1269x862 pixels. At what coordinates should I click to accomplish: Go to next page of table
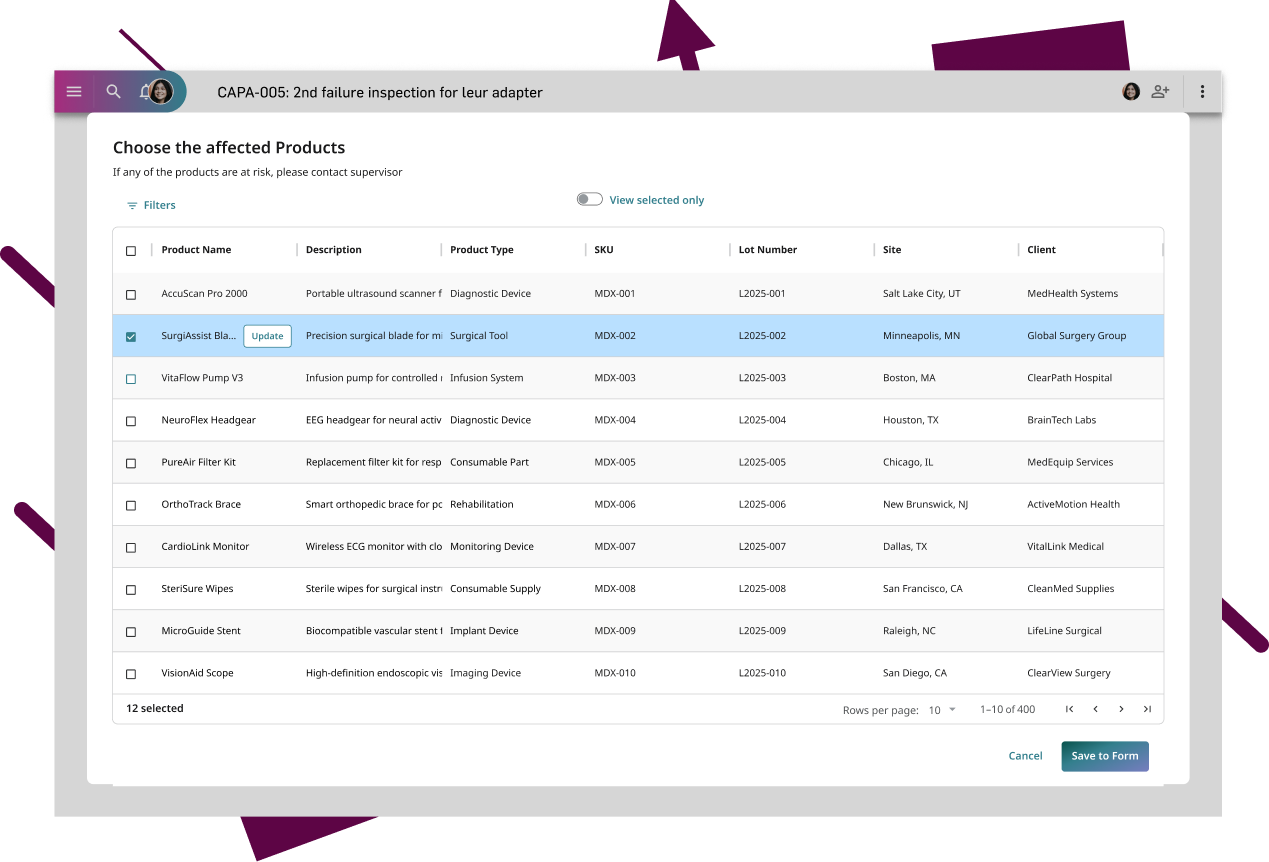pyautogui.click(x=1121, y=709)
